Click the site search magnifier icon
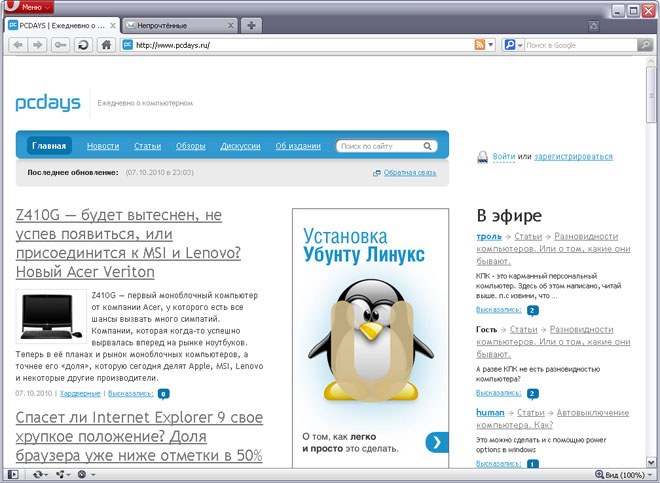 428,146
